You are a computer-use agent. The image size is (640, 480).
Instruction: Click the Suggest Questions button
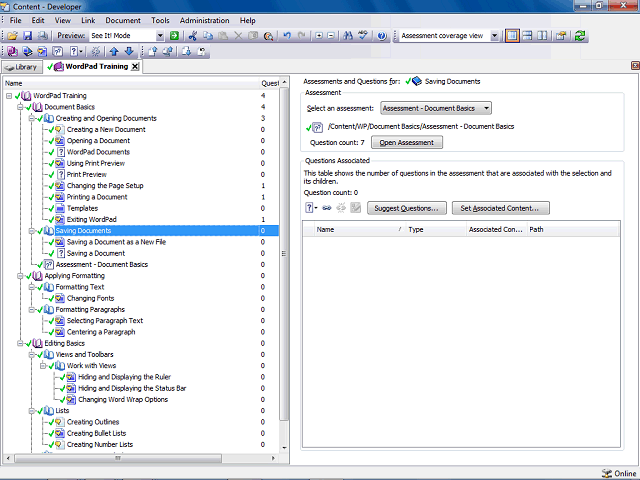(x=407, y=208)
